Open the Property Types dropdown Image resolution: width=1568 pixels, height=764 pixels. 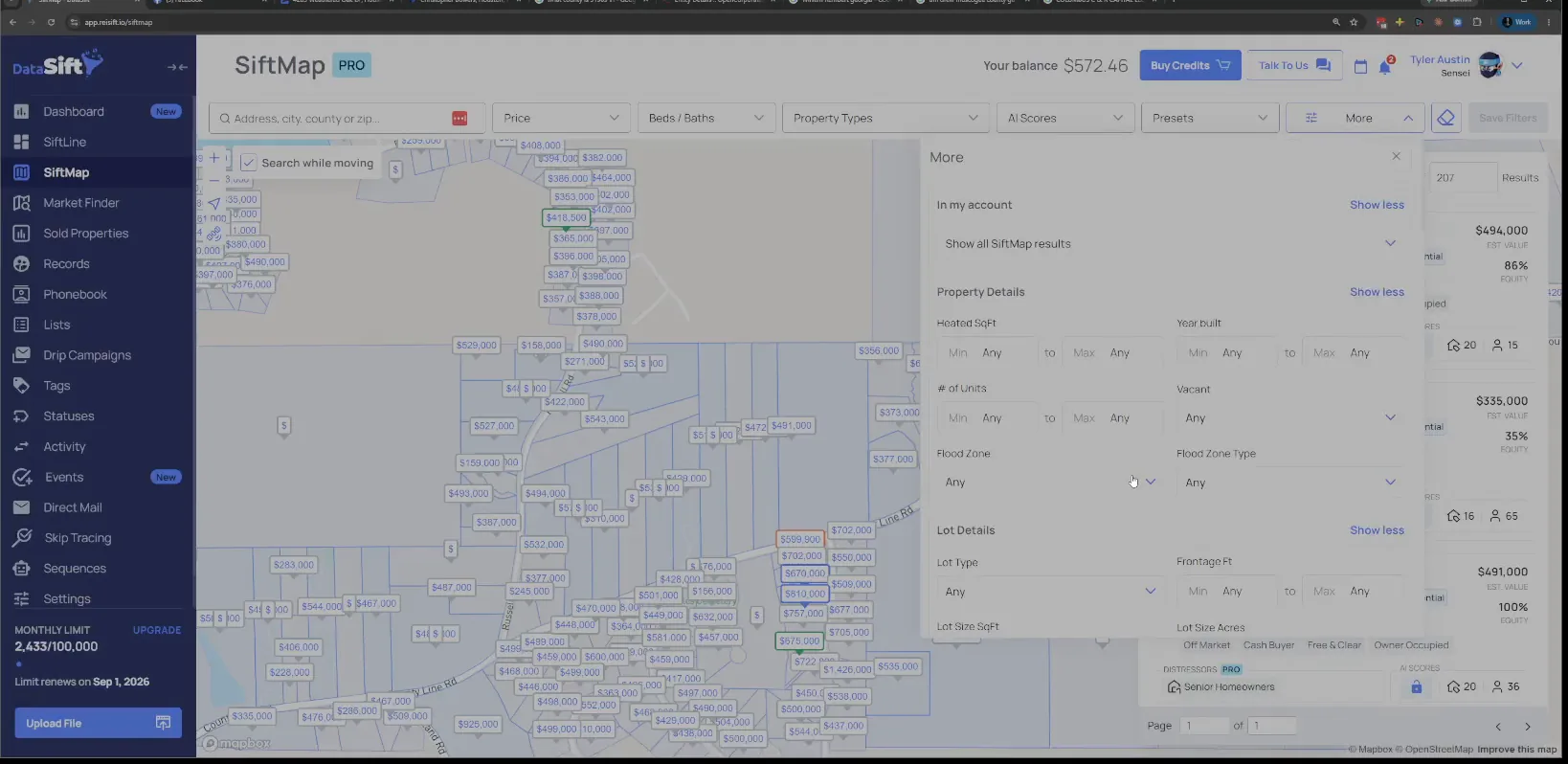[x=885, y=118]
